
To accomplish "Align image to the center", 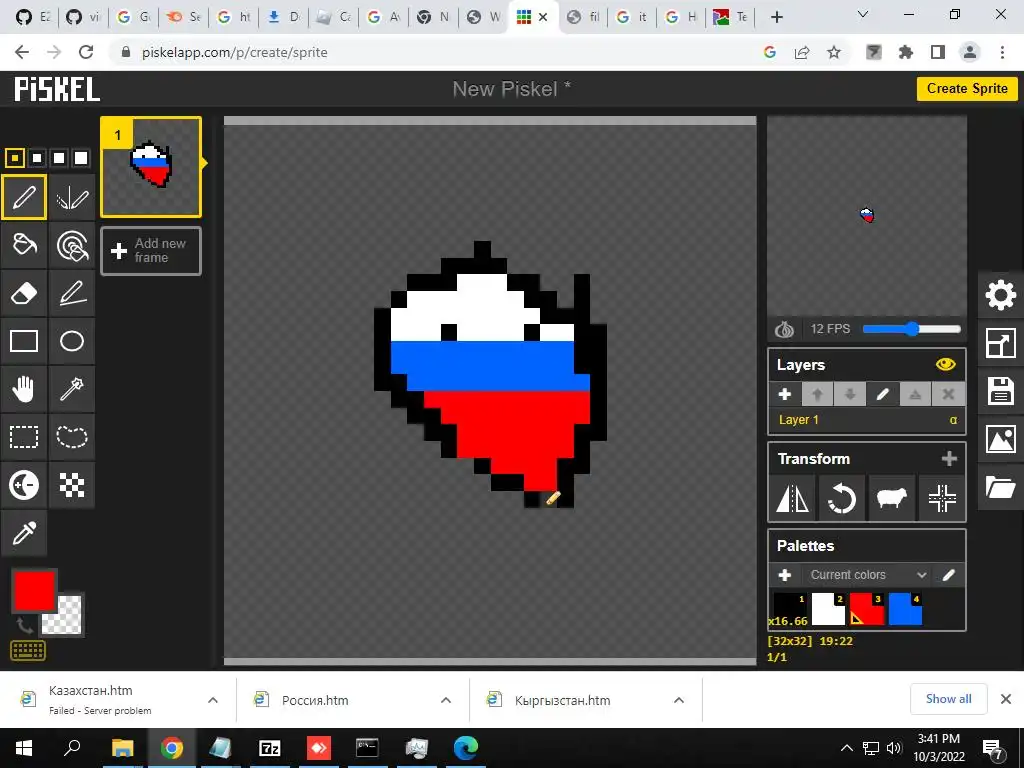I will [942, 500].
